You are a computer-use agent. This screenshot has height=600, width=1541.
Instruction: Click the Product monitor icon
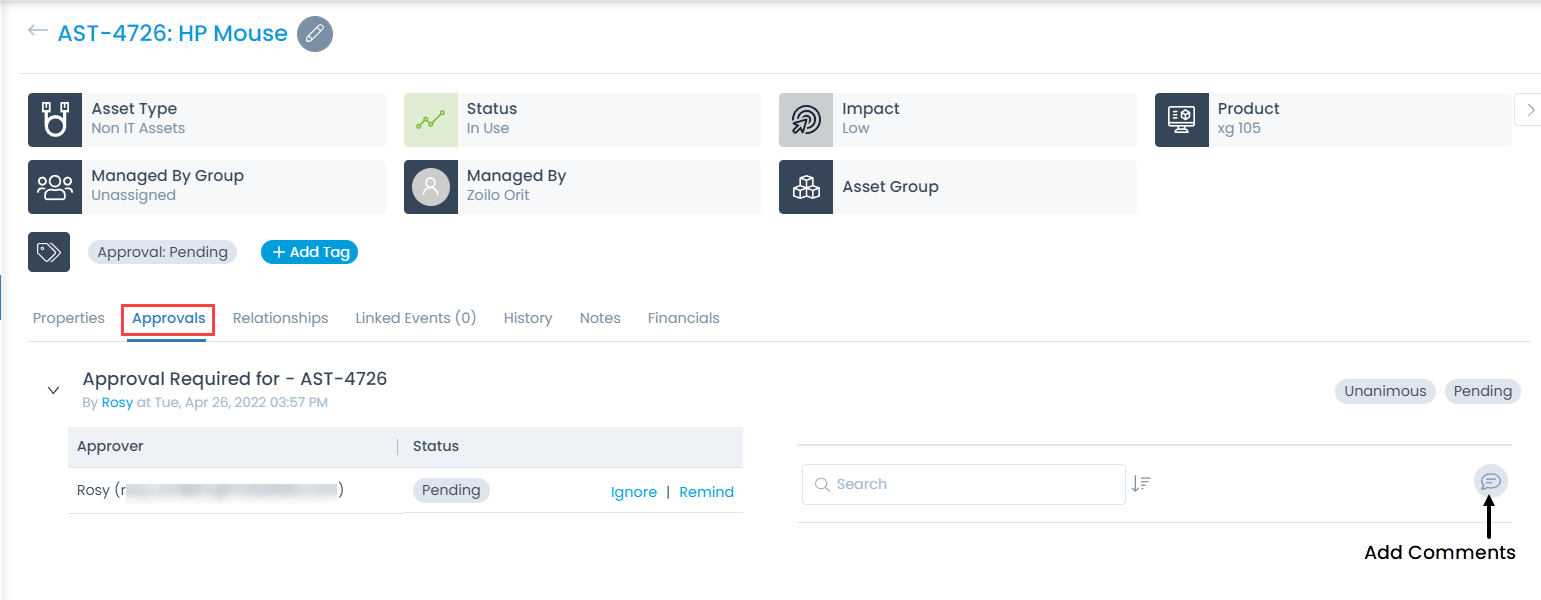click(x=1181, y=120)
